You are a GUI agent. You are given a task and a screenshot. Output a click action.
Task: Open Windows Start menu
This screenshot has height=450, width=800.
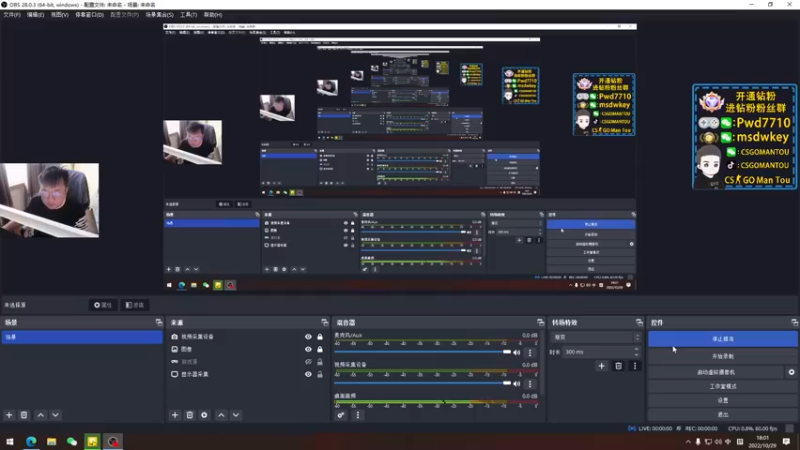[10, 441]
